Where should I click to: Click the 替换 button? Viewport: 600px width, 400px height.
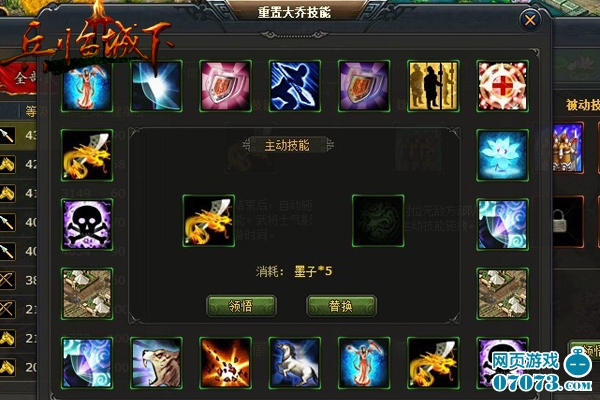coord(341,306)
